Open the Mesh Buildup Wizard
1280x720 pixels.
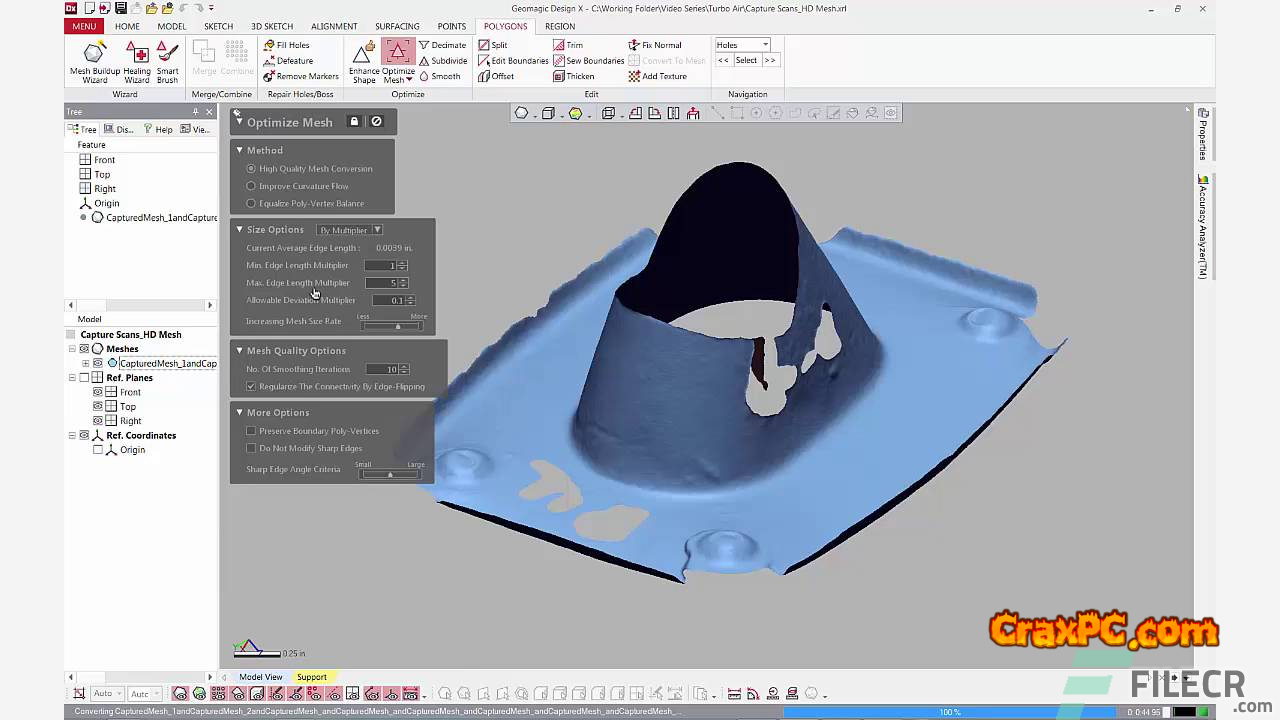point(94,62)
